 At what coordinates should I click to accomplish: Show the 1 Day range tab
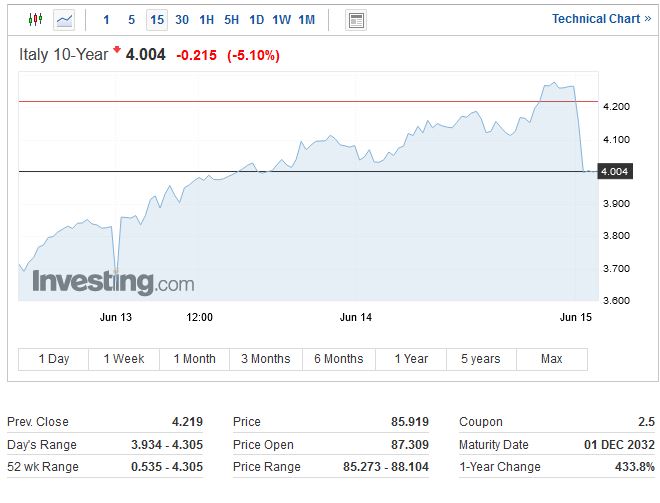(54, 359)
